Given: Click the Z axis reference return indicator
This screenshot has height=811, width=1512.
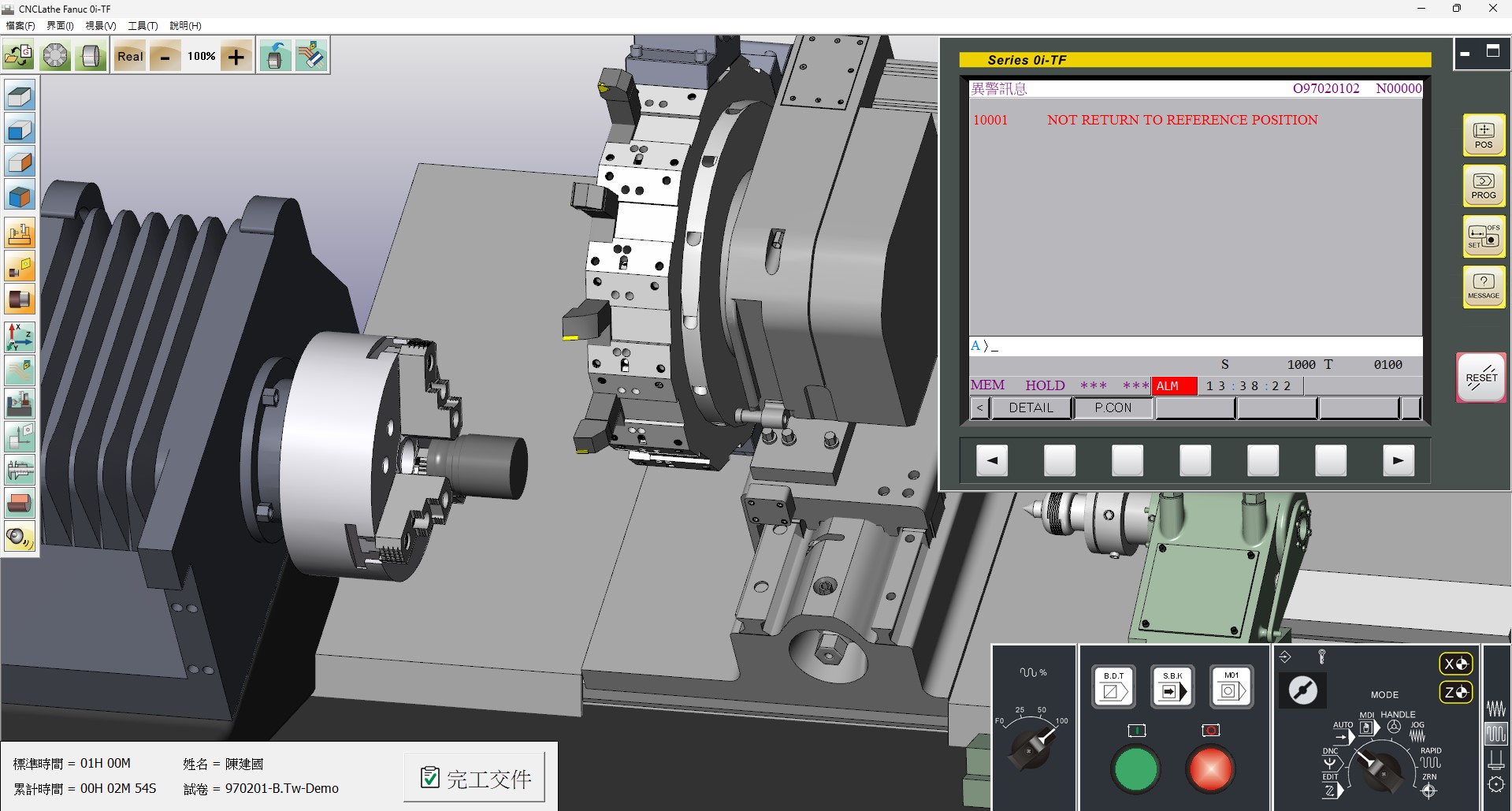Looking at the screenshot, I should pos(1455,692).
